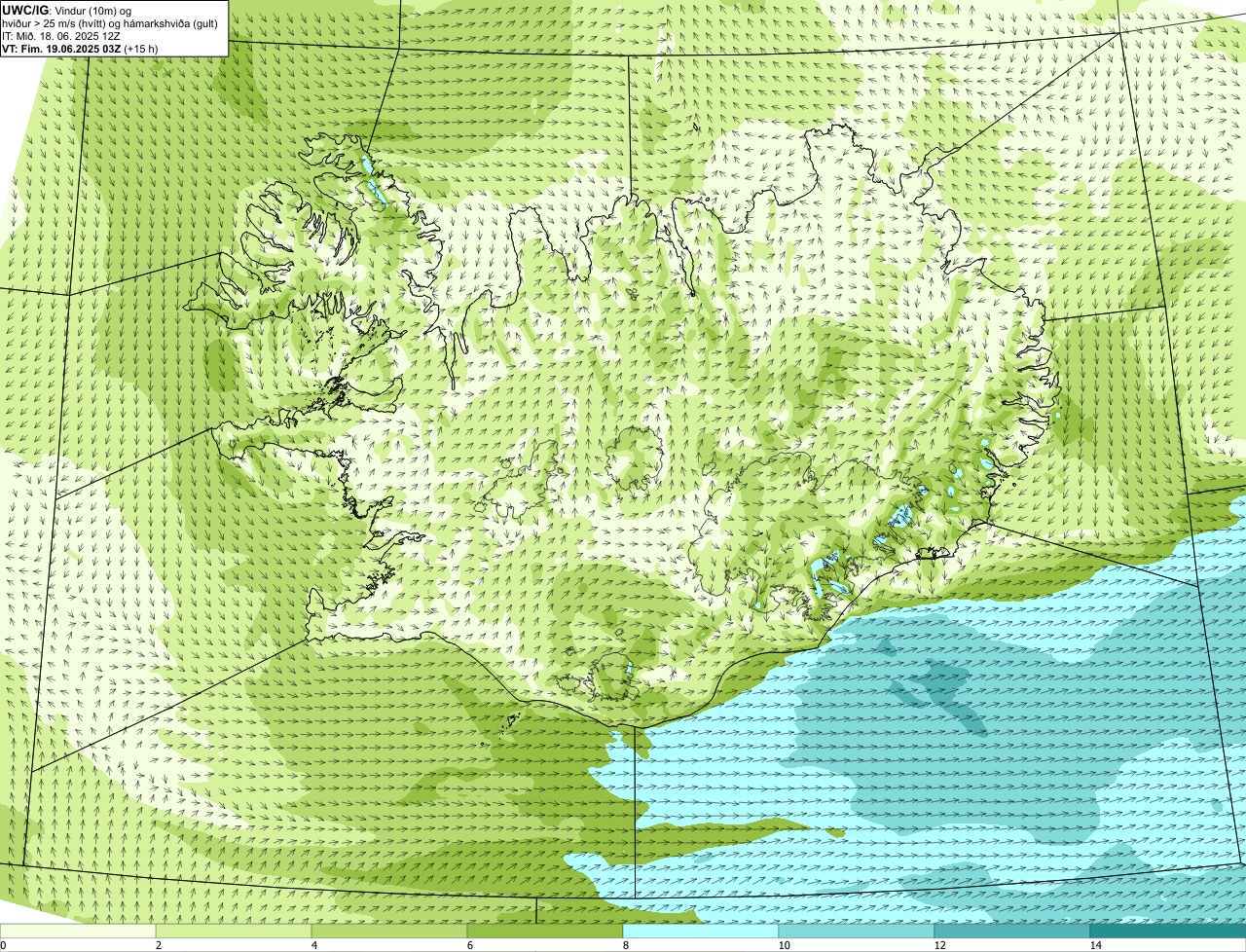
Task: Click the '14' label on the color scale
Action: click(1095, 945)
